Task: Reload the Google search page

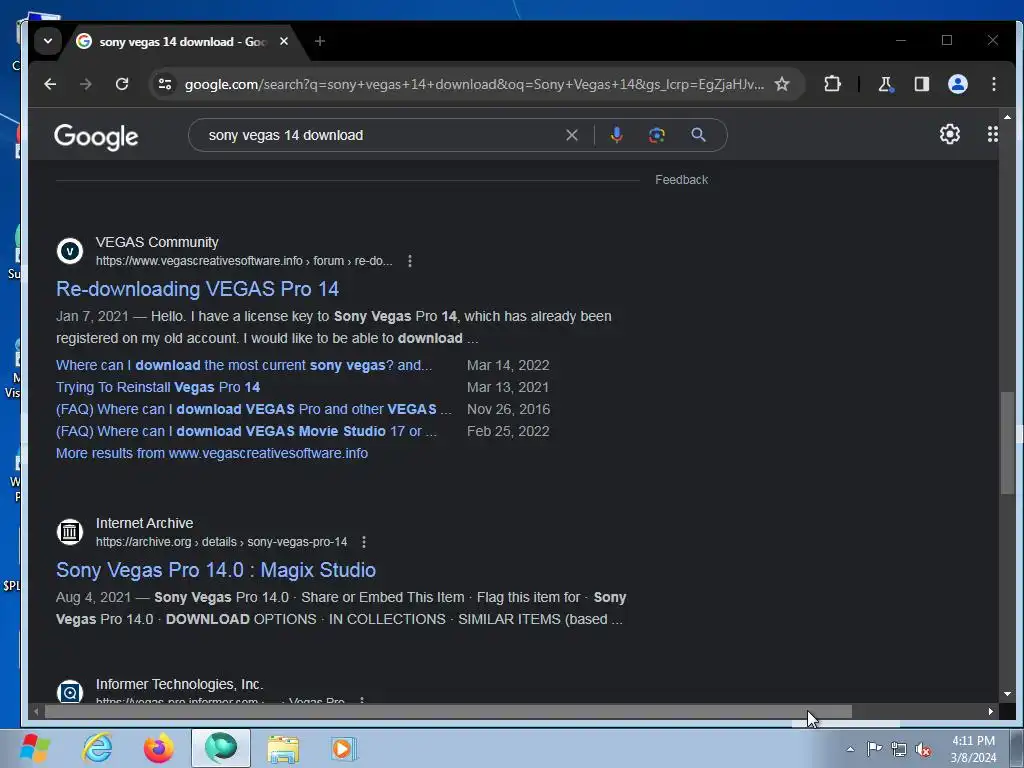Action: tap(121, 84)
